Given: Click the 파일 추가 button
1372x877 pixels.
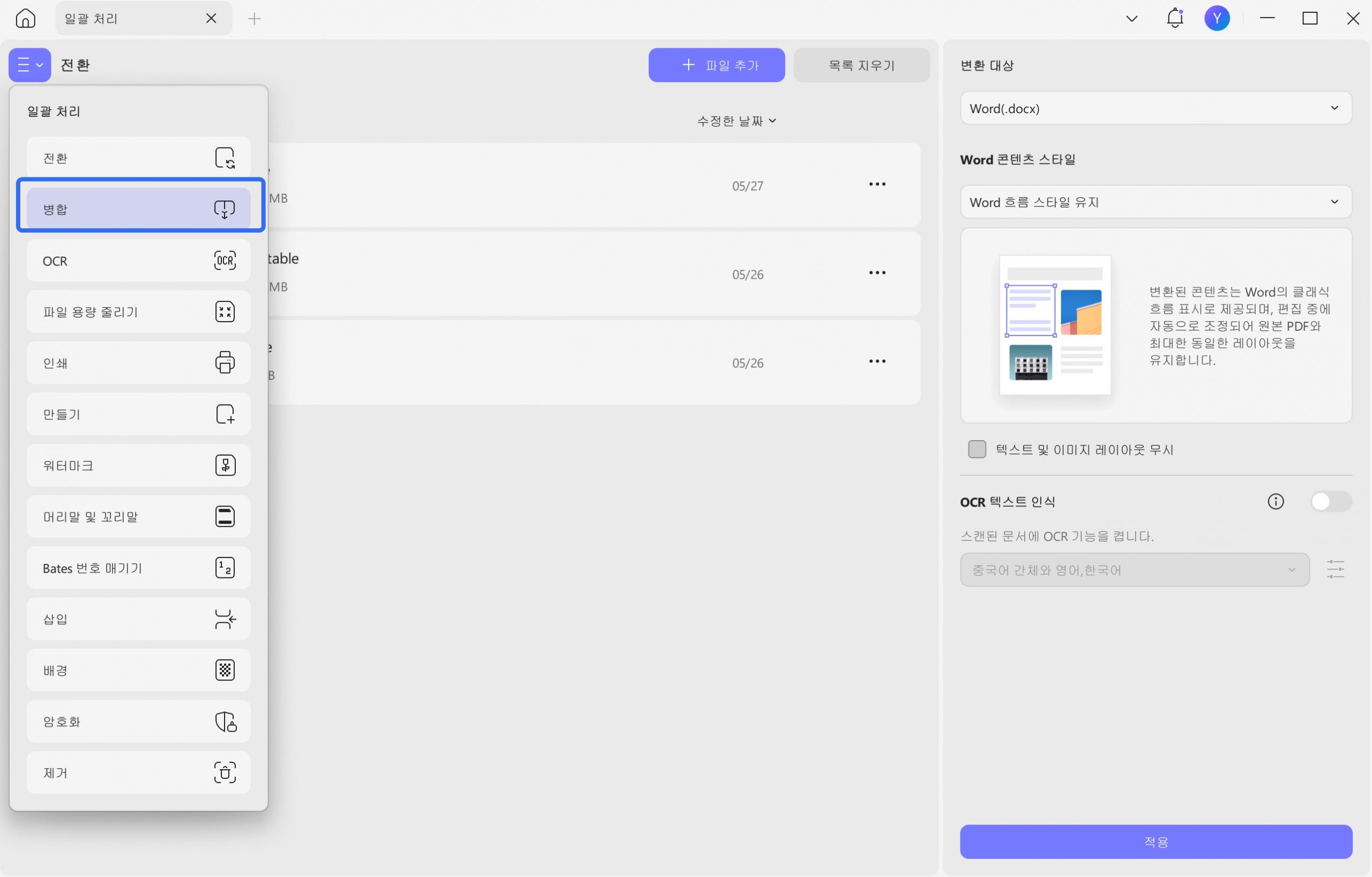Looking at the screenshot, I should click(x=716, y=65).
